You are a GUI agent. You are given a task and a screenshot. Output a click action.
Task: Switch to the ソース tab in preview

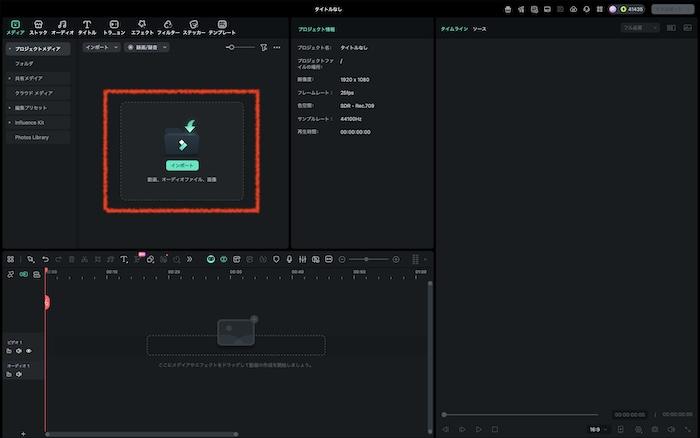point(480,29)
